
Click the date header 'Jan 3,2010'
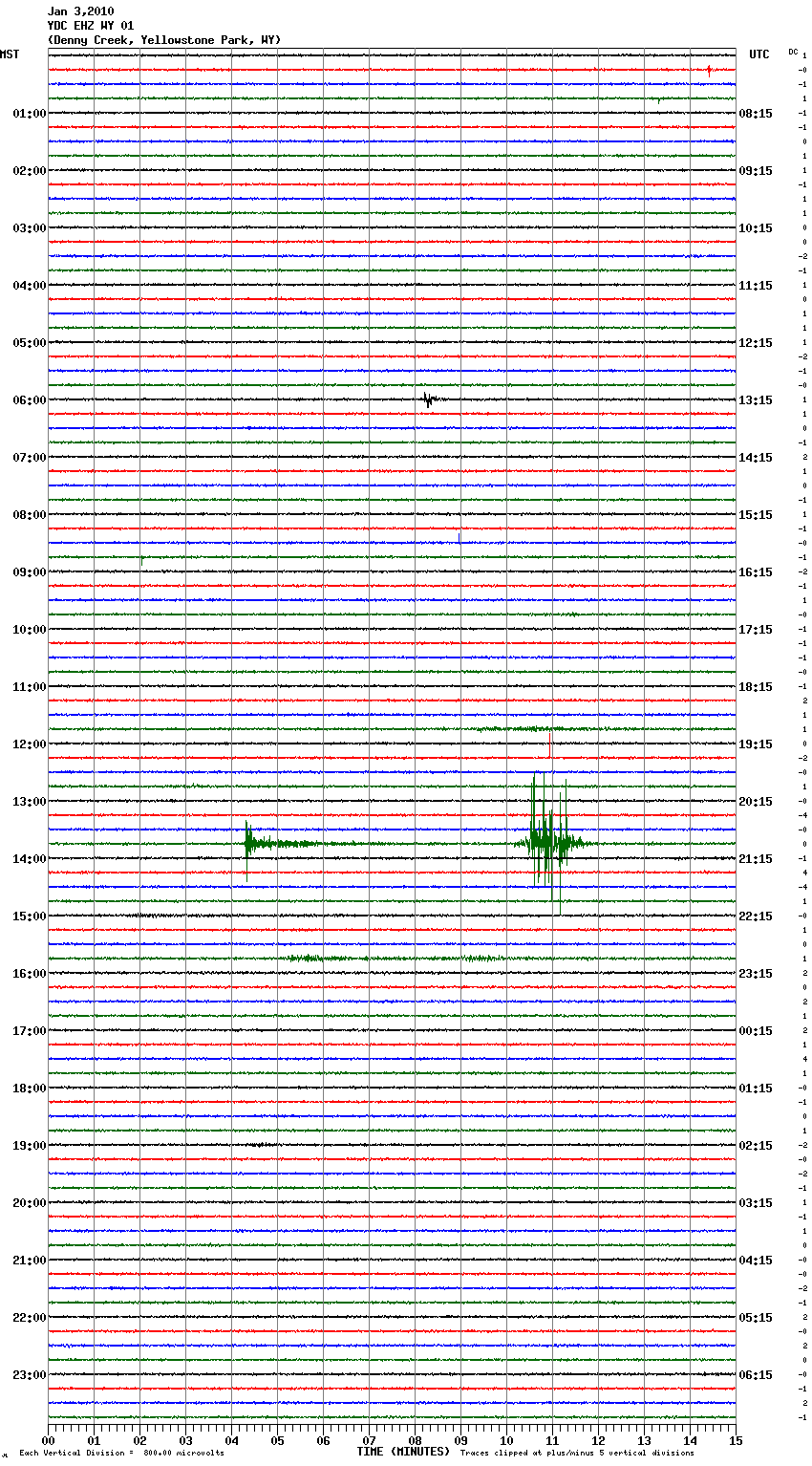point(80,11)
